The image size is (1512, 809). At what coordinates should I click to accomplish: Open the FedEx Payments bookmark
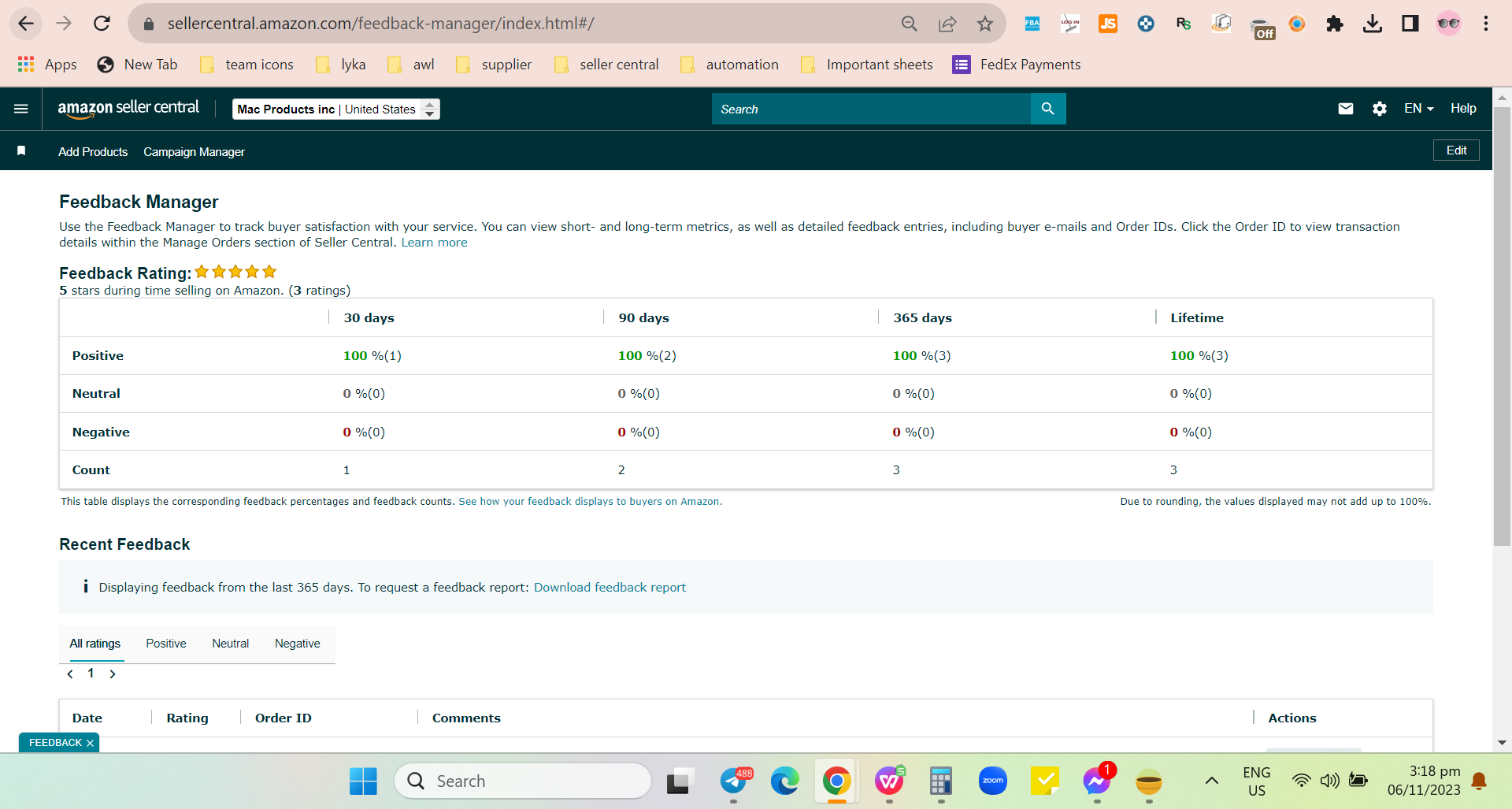1016,65
